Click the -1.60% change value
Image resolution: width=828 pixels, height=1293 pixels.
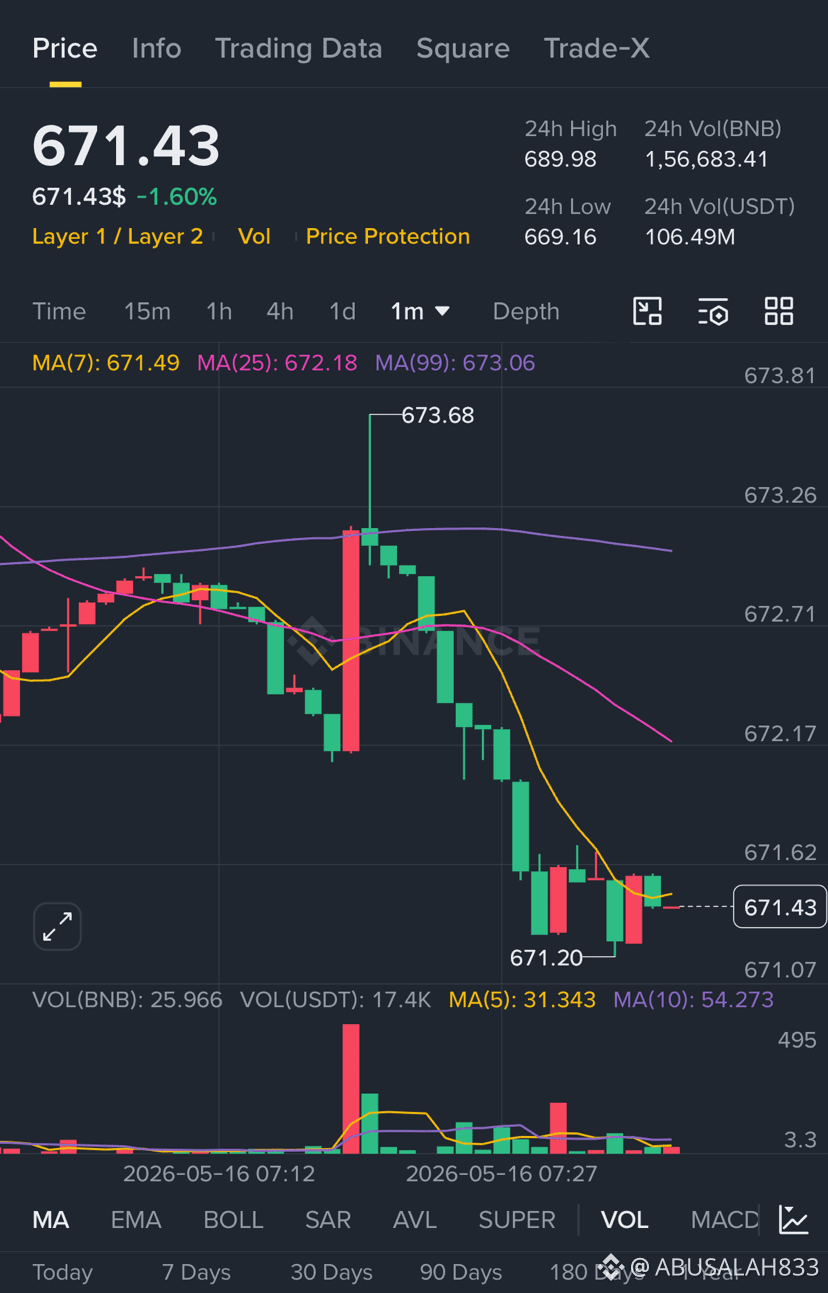tap(177, 197)
